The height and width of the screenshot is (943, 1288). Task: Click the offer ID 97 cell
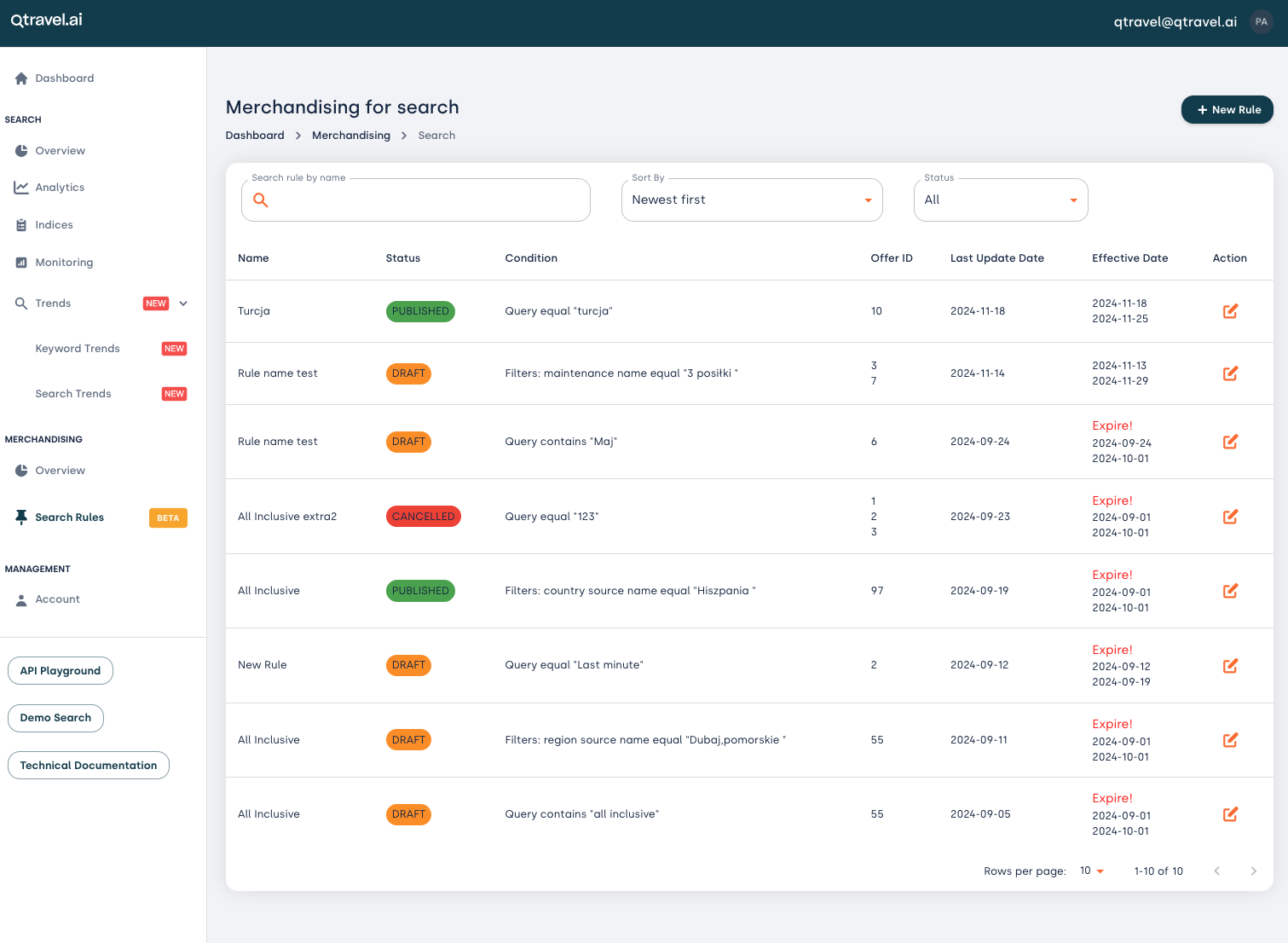coord(877,591)
